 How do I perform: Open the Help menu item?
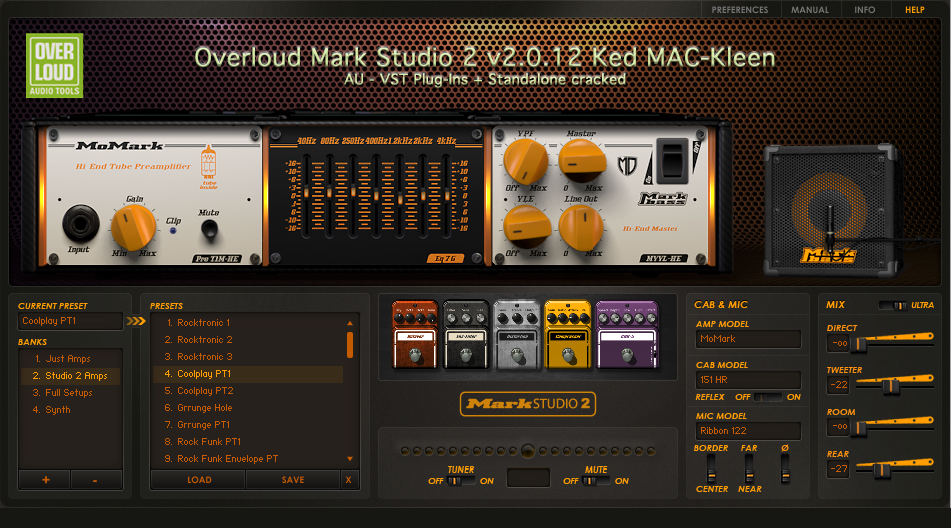[915, 10]
